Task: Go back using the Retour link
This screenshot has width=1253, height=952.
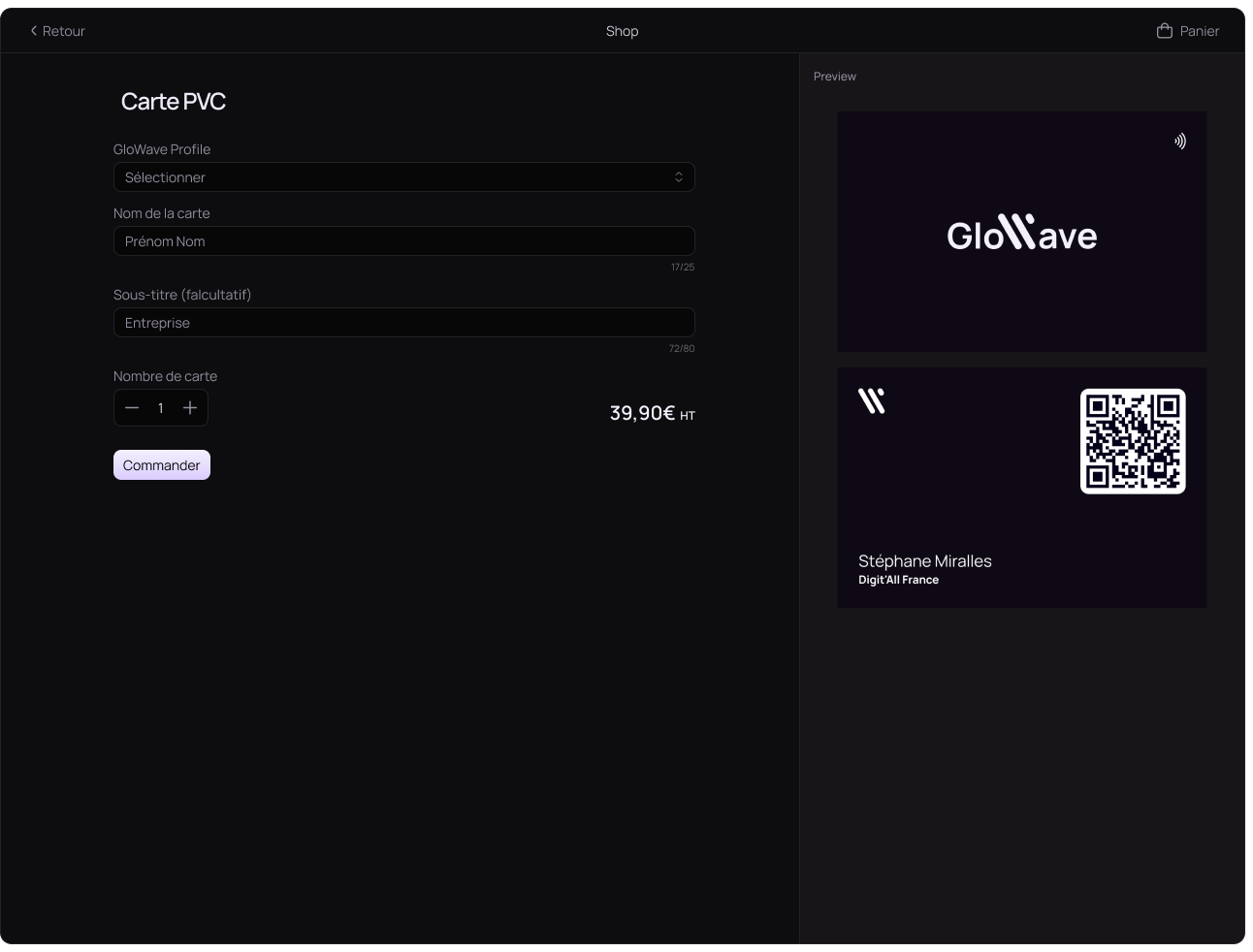Action: pos(57,31)
